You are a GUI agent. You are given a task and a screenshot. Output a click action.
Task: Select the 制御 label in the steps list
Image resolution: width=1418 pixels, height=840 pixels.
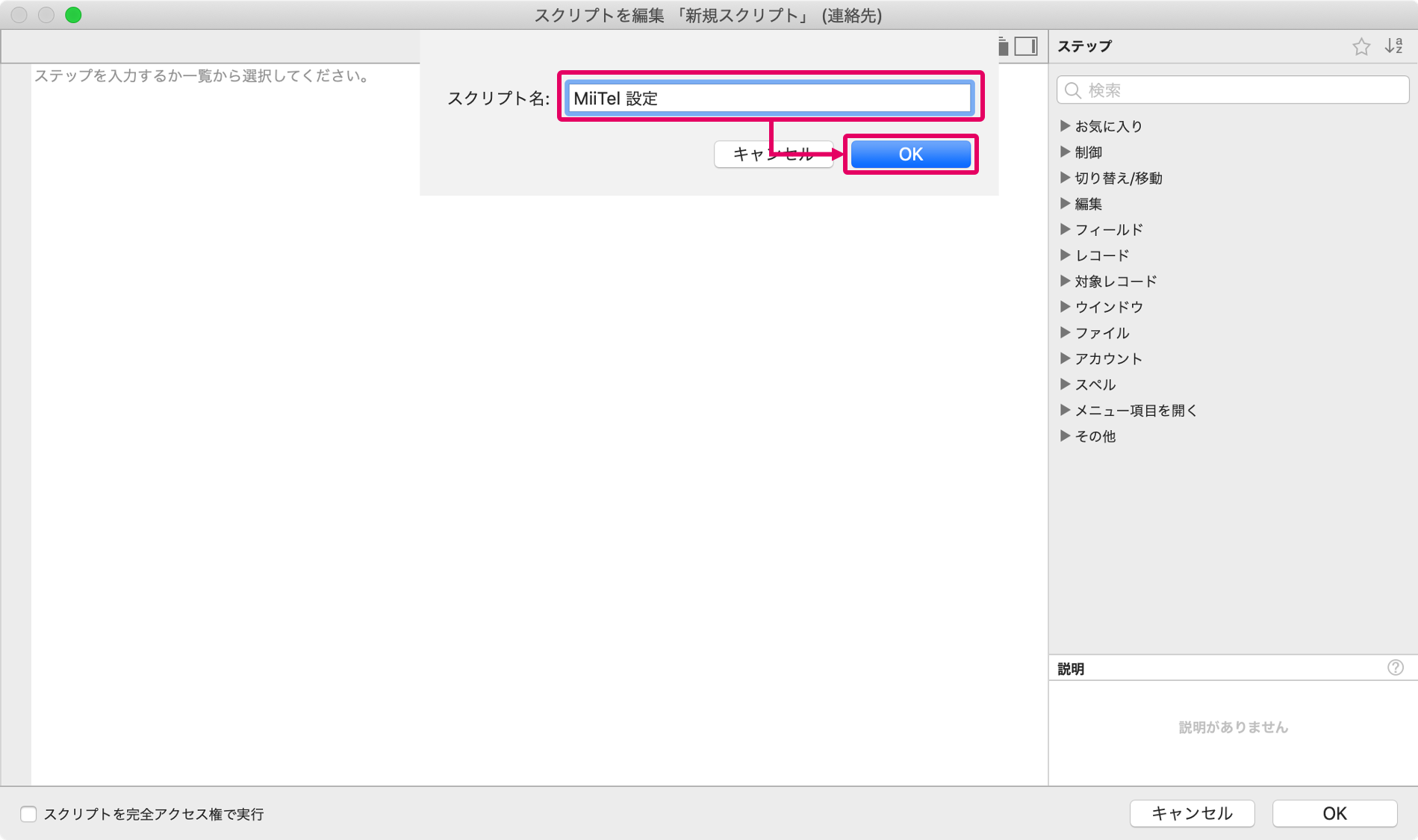point(1089,152)
